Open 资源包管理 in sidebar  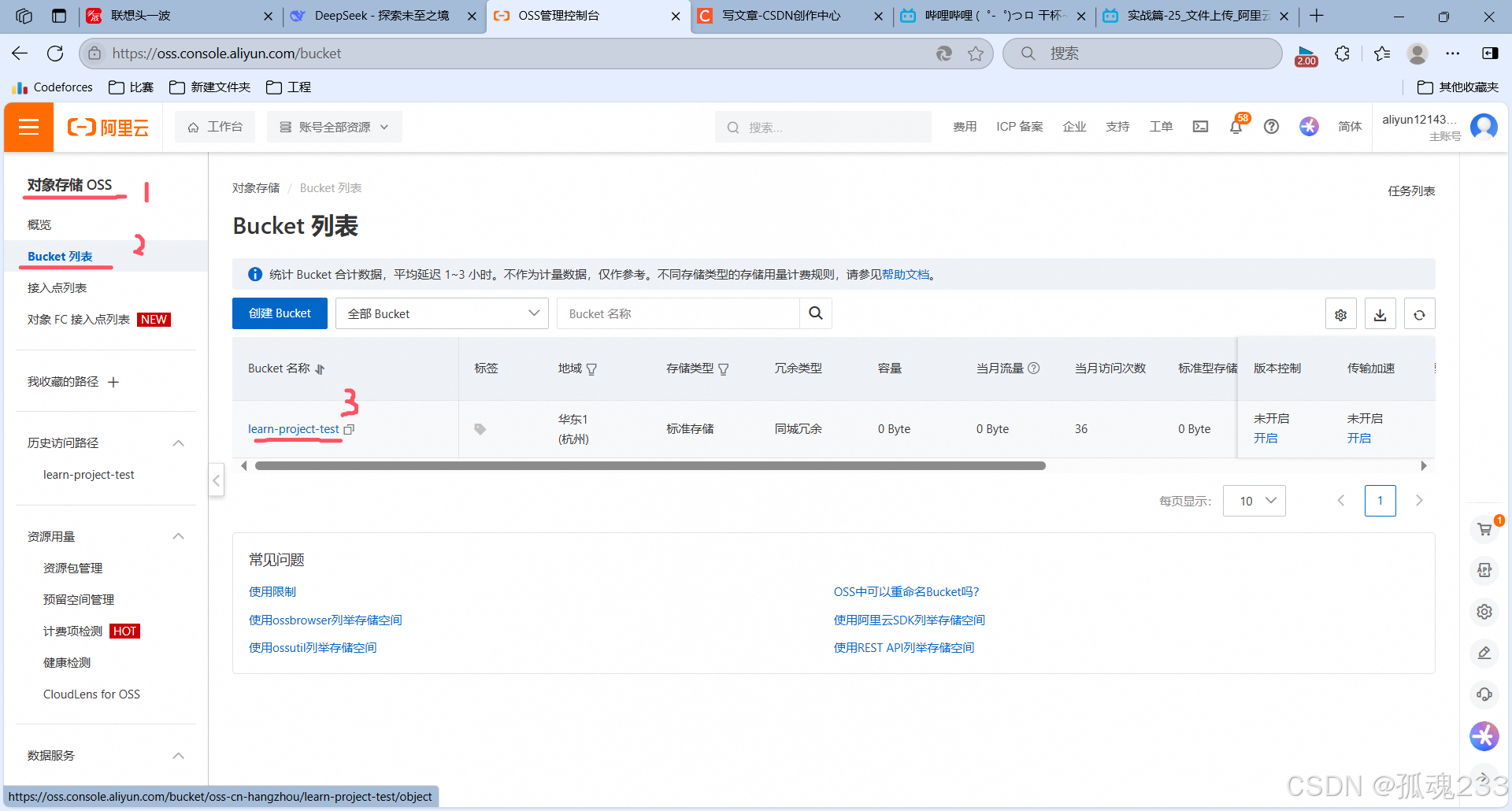pyautogui.click(x=72, y=568)
